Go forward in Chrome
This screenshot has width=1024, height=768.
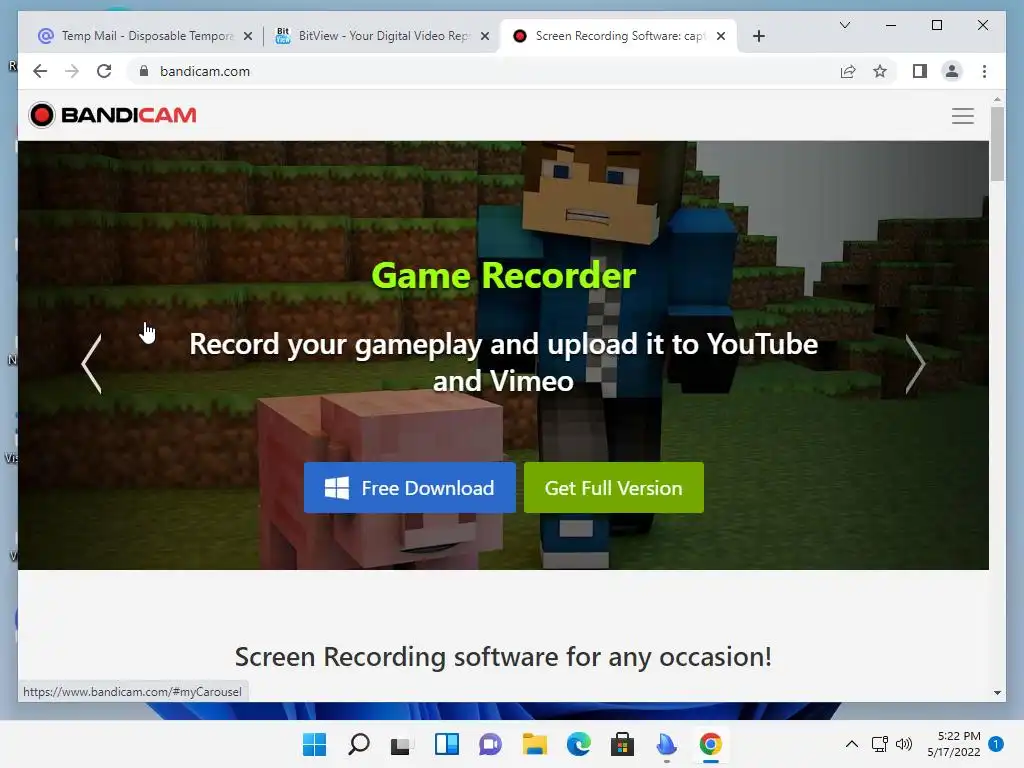click(x=72, y=71)
